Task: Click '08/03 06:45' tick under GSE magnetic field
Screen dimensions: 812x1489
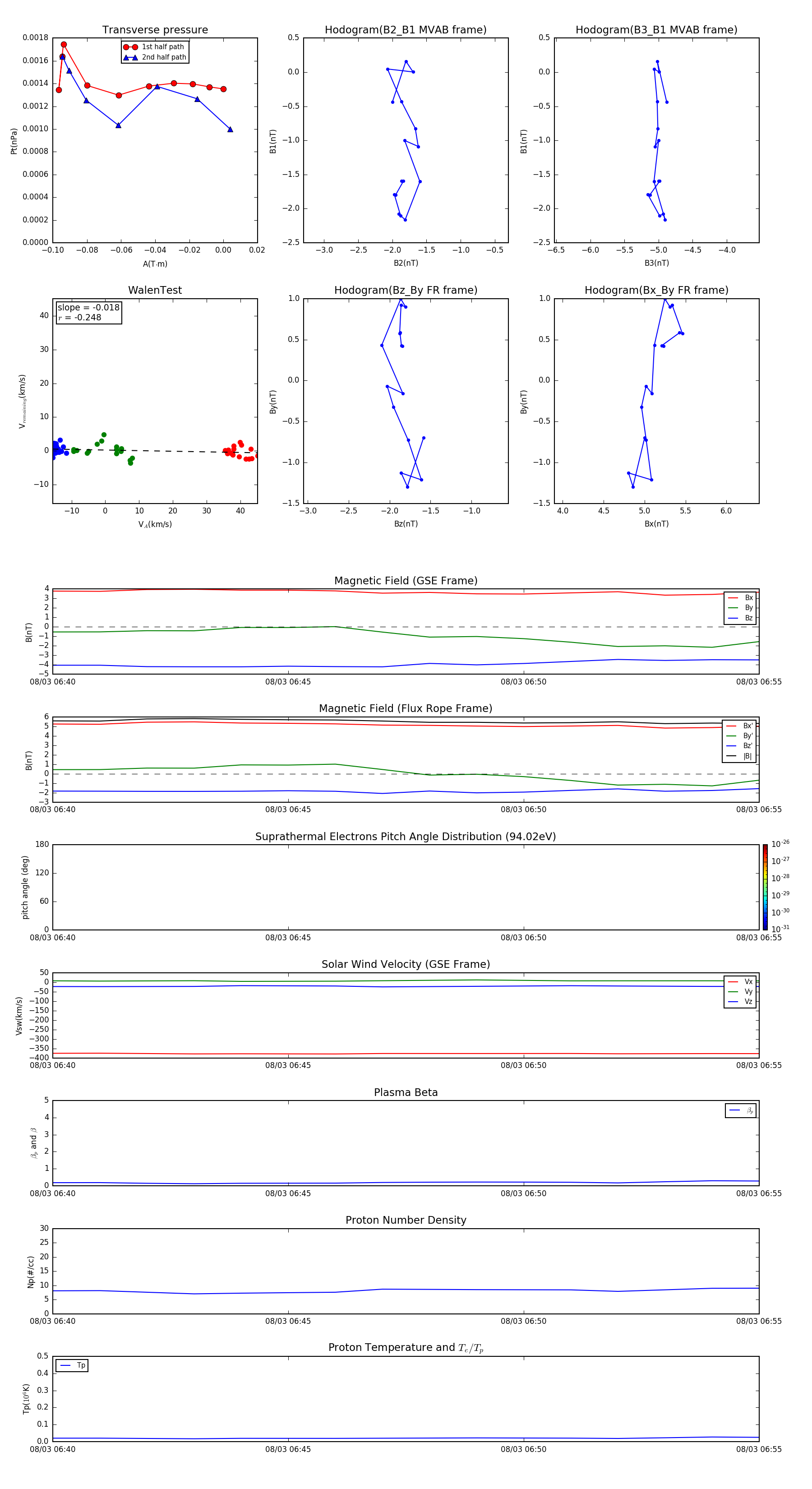Action: (x=288, y=682)
